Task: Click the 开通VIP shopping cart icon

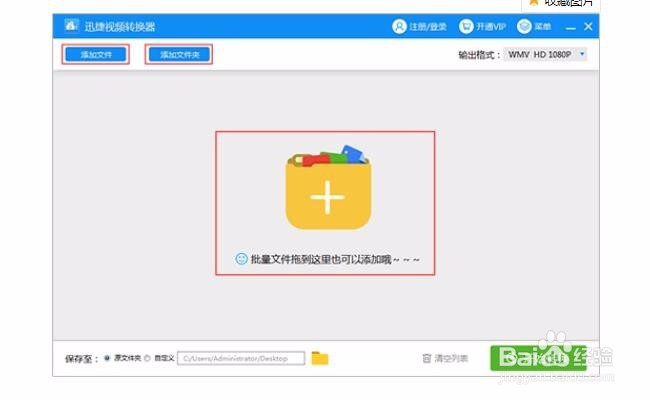Action: [x=466, y=27]
